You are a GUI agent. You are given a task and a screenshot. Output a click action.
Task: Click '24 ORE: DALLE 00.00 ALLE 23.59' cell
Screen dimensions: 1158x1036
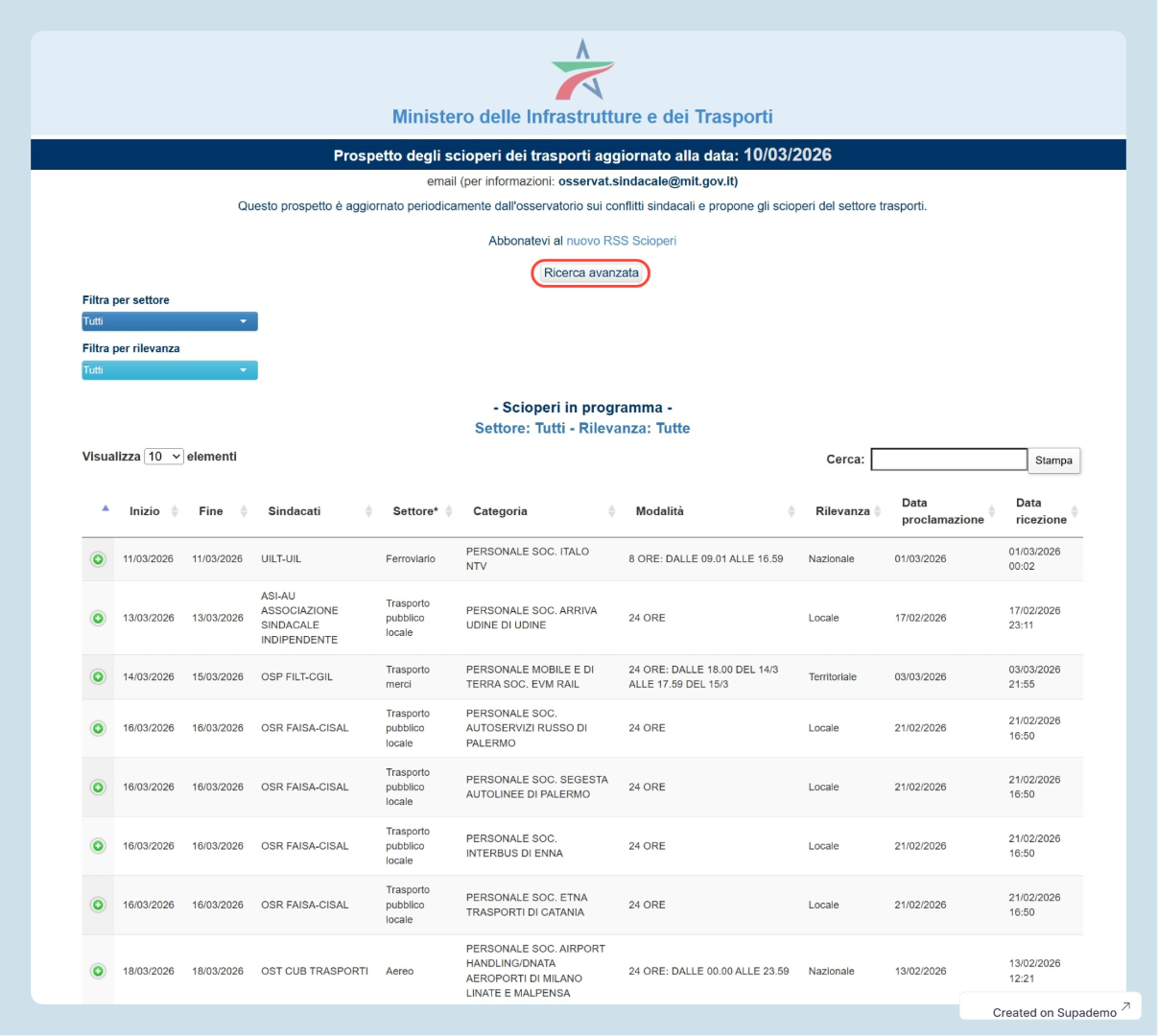709,971
